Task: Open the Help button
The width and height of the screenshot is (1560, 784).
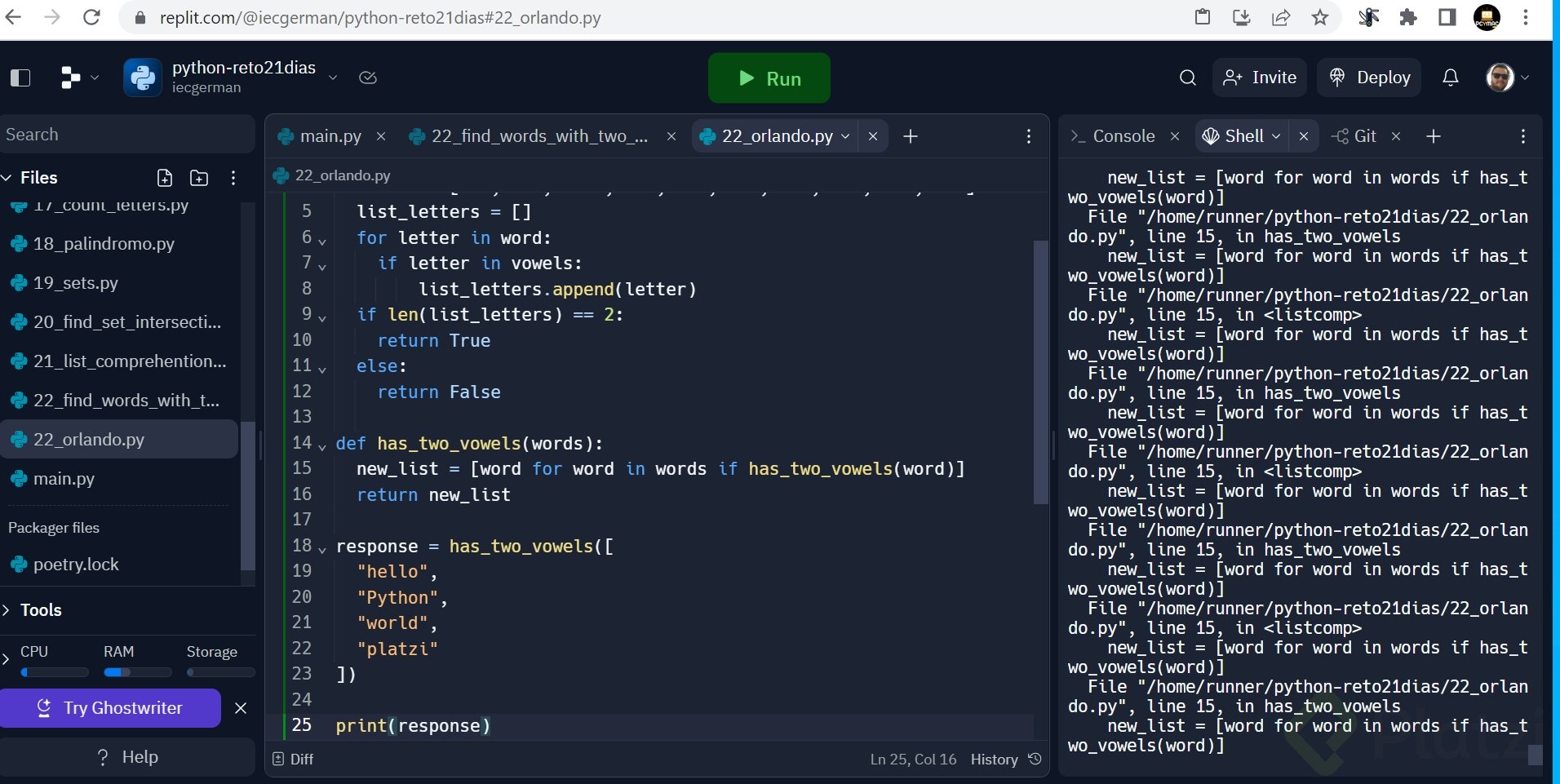Action: pos(127,757)
